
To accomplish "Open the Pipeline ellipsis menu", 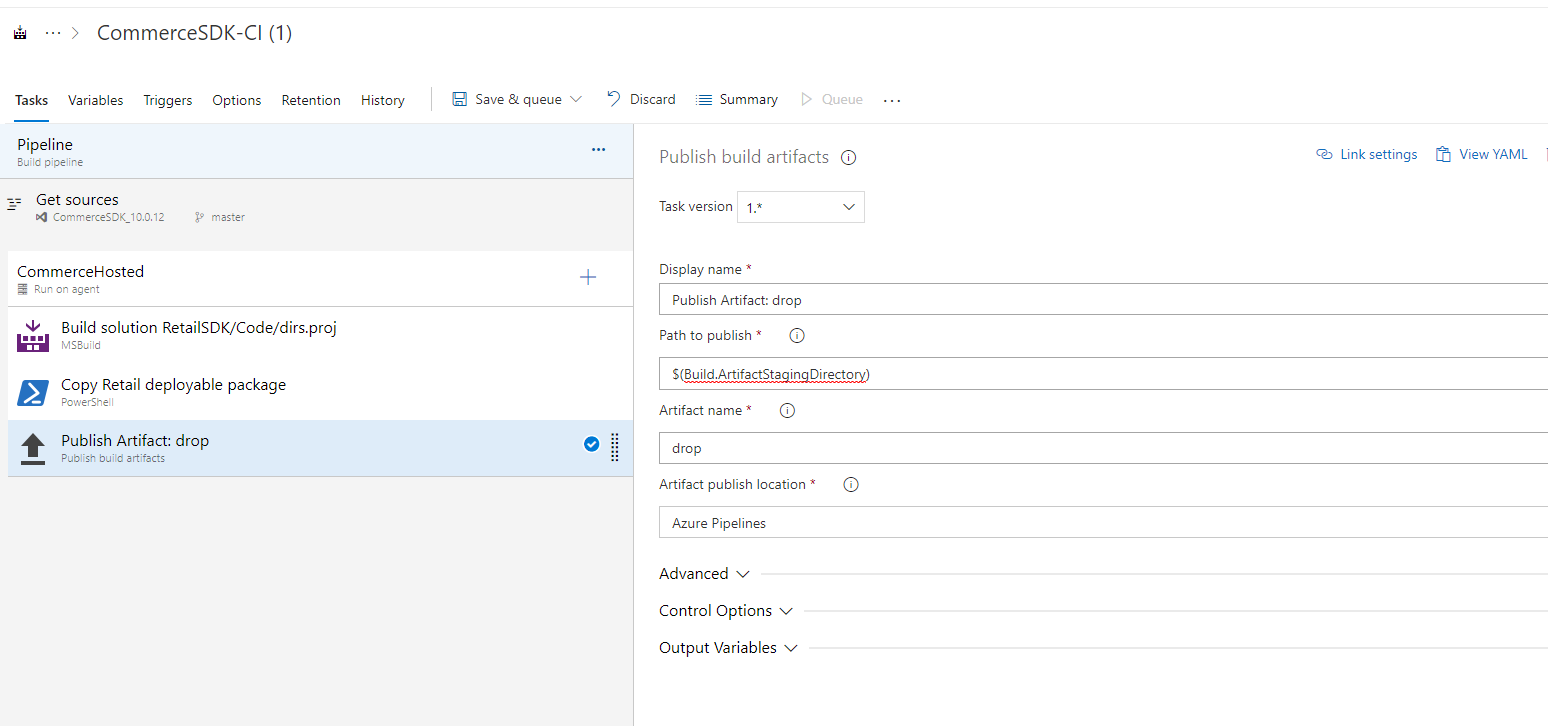I will [598, 150].
